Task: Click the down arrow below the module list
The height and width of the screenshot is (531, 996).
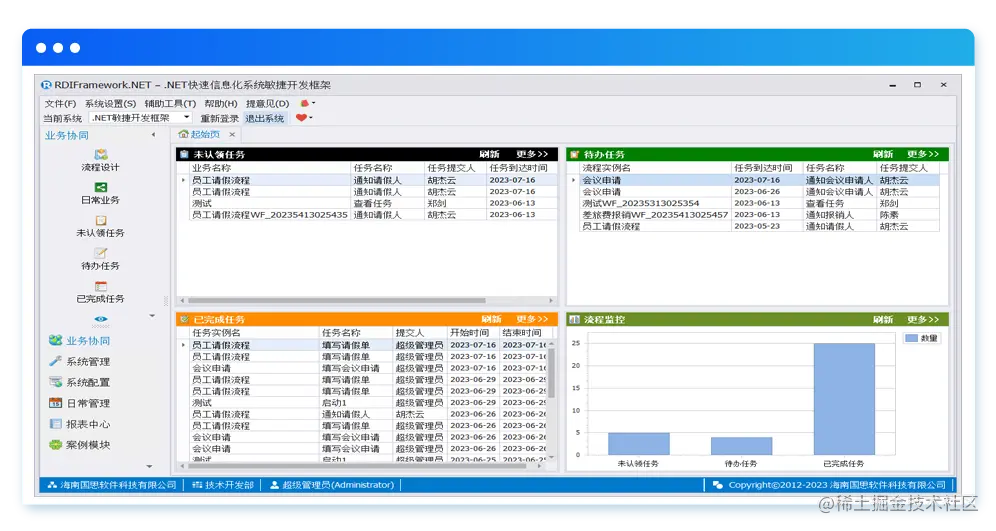Action: [149, 466]
